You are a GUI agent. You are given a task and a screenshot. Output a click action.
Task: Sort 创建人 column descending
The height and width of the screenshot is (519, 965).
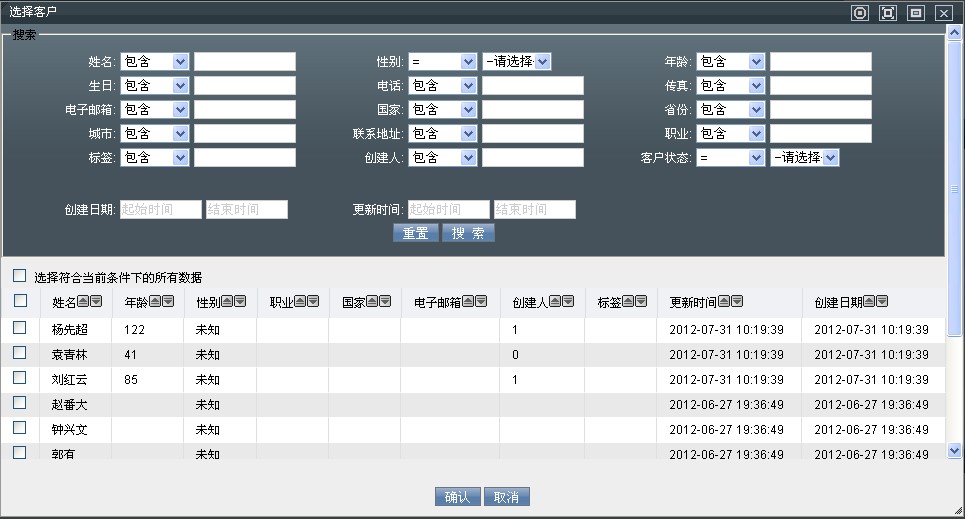click(x=568, y=302)
